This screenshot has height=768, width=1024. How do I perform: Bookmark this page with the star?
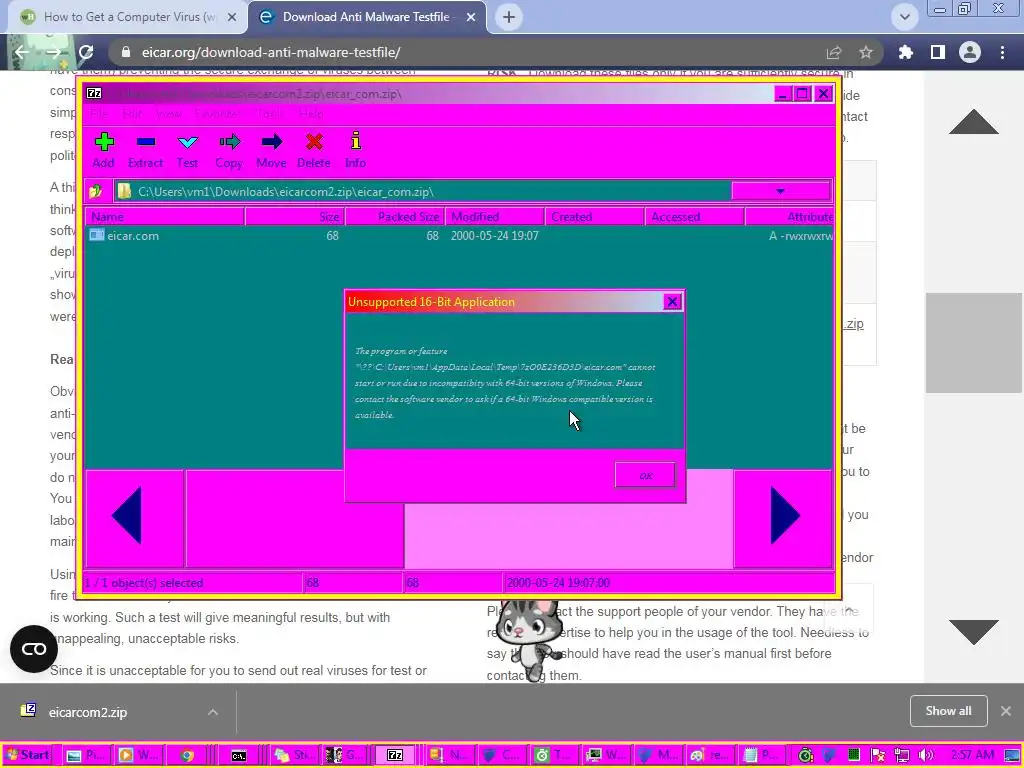[x=865, y=52]
